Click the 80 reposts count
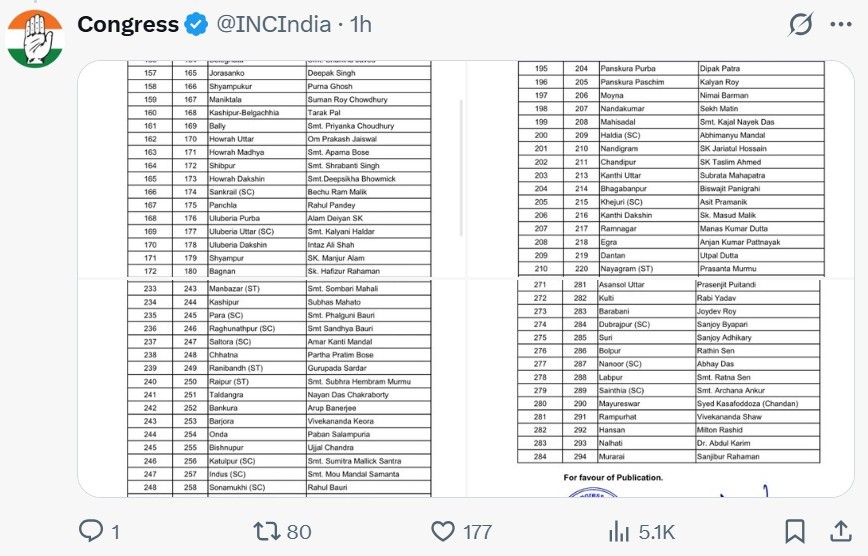The height and width of the screenshot is (556, 868). coord(299,531)
